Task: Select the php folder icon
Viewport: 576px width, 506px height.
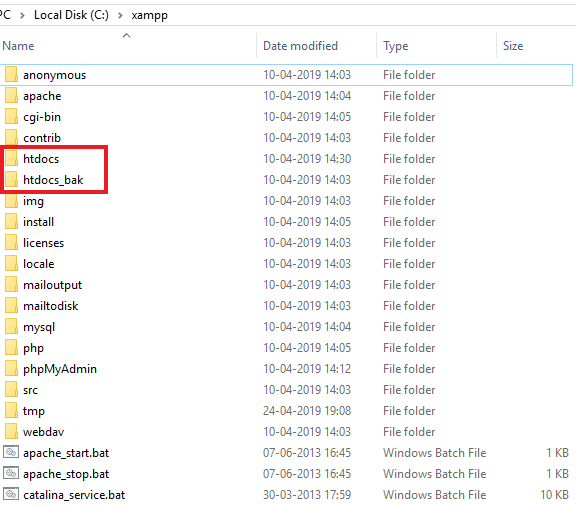Action: point(11,347)
